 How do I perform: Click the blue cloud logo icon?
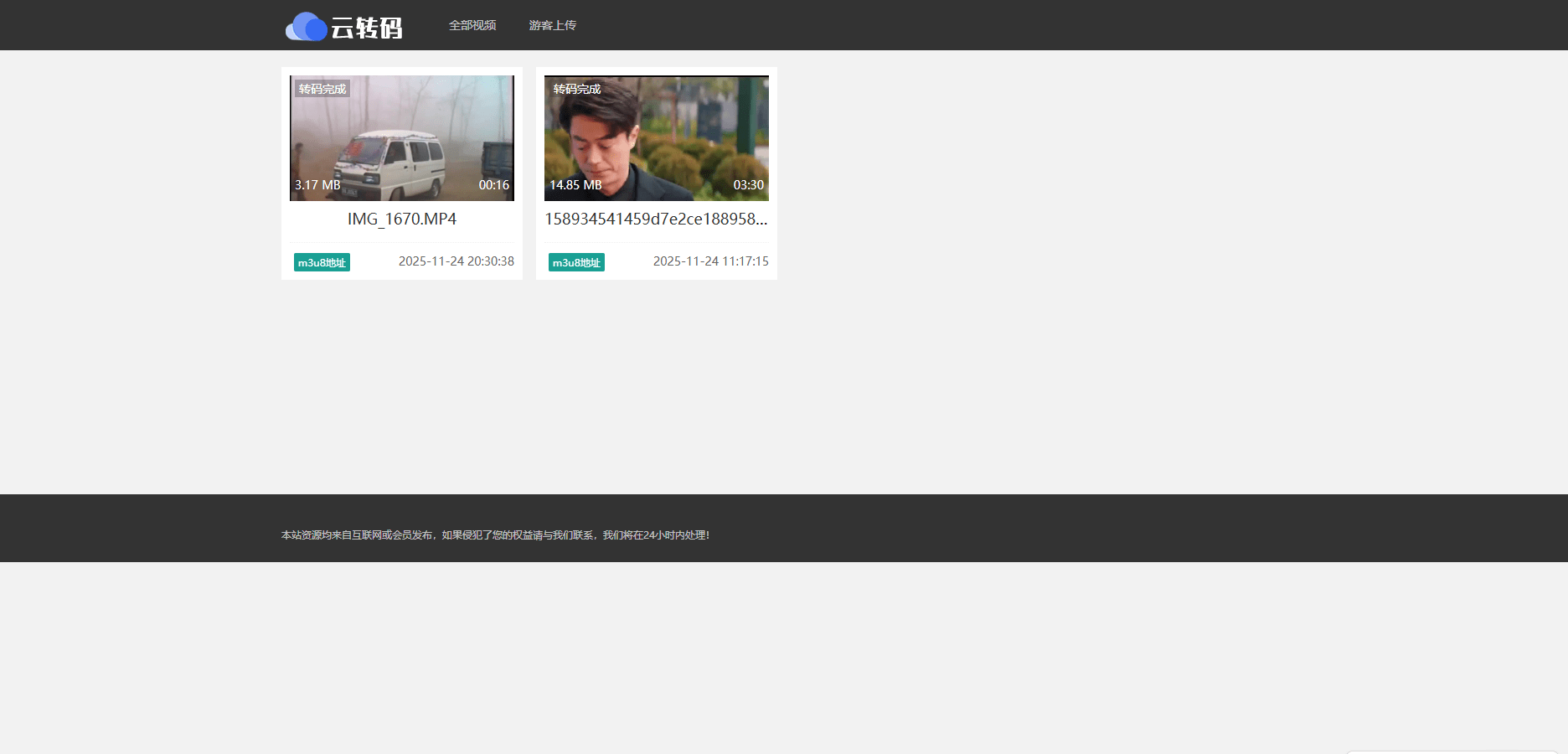306,27
